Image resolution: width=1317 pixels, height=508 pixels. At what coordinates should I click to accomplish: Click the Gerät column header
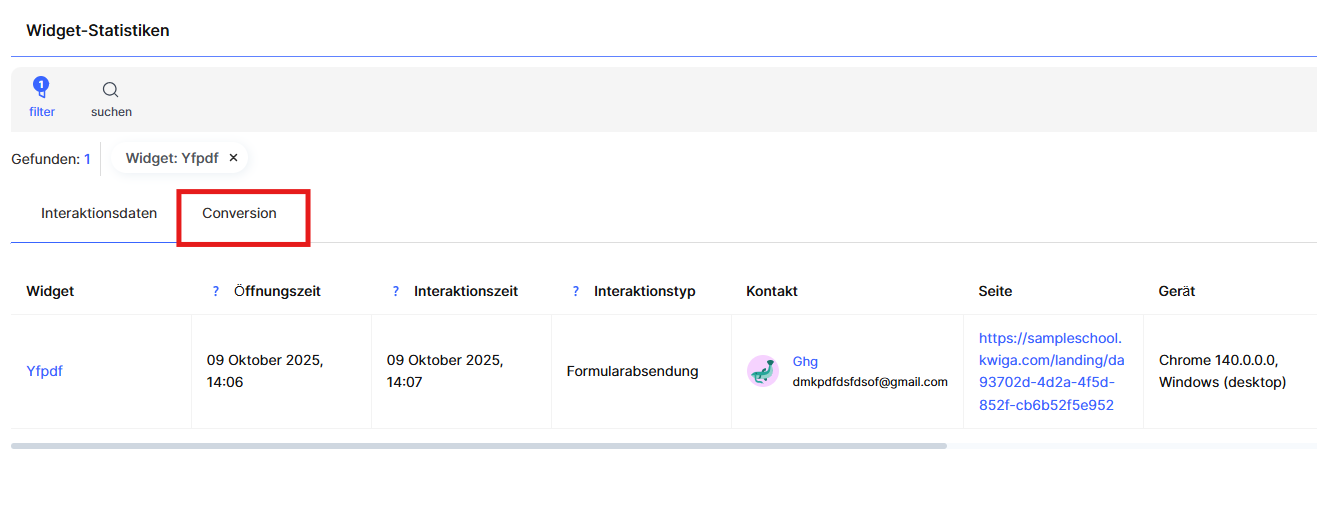tap(1177, 291)
